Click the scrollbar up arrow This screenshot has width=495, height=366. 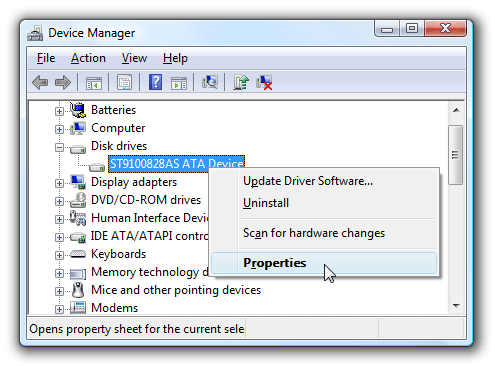click(x=456, y=110)
